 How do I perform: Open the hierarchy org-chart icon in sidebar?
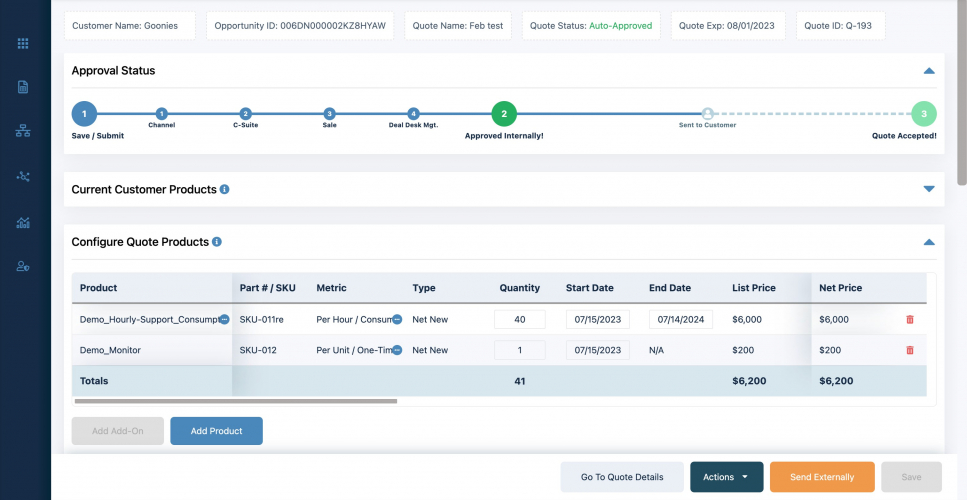pos(23,131)
